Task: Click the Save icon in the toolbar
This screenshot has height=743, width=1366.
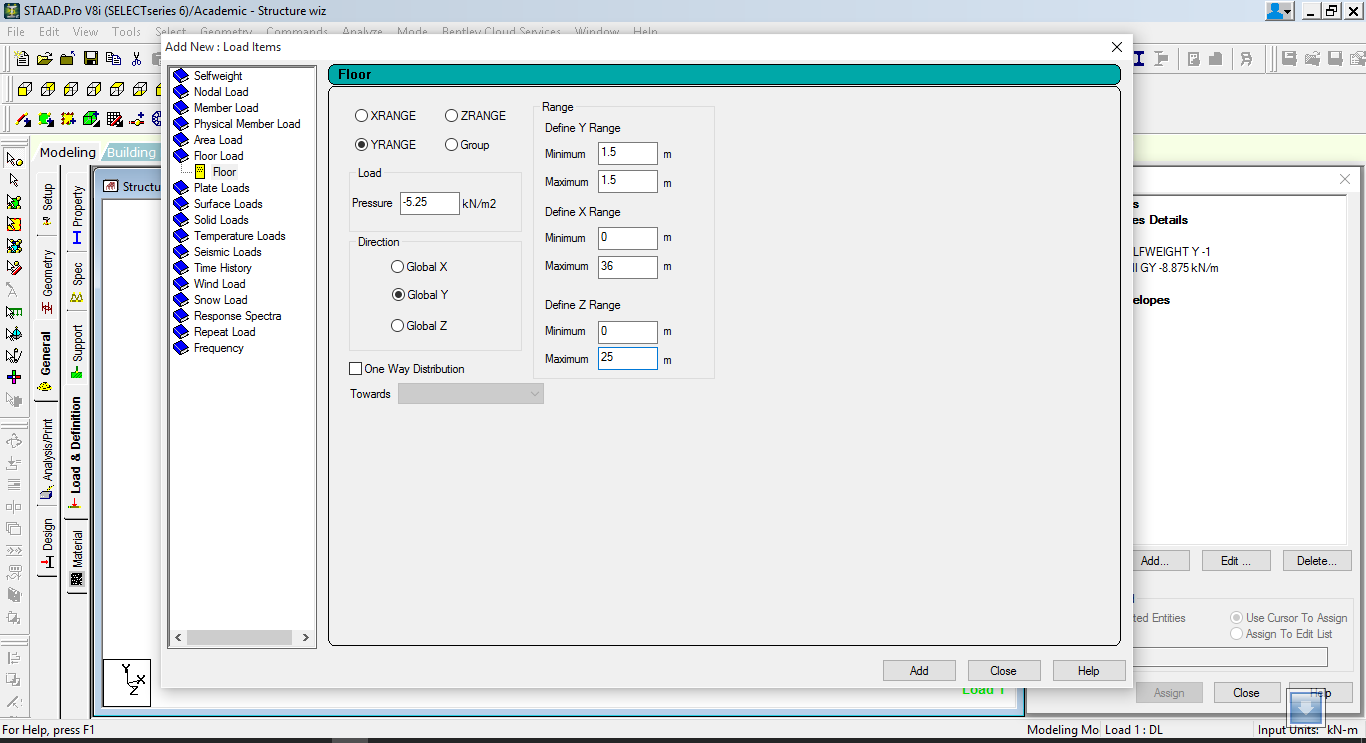Action: tap(89, 58)
